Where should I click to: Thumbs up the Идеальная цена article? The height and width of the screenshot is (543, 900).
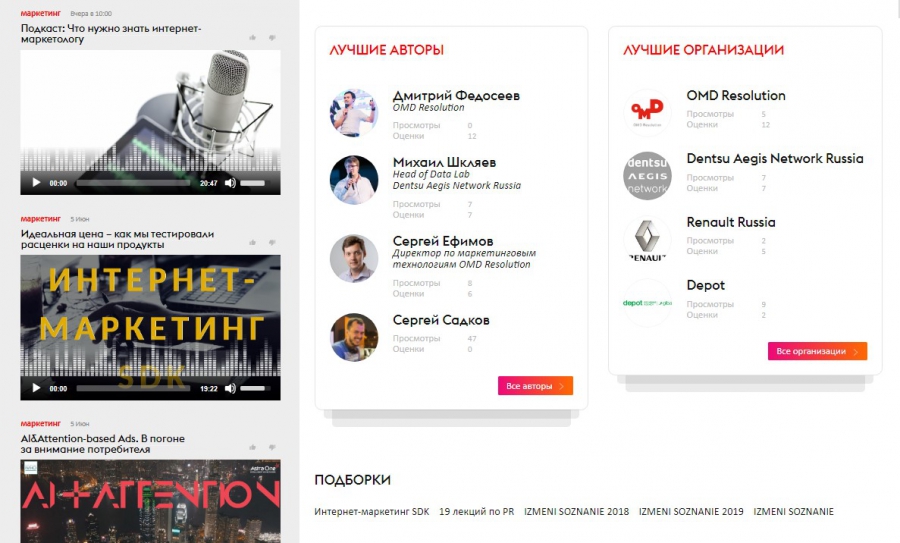tap(253, 242)
